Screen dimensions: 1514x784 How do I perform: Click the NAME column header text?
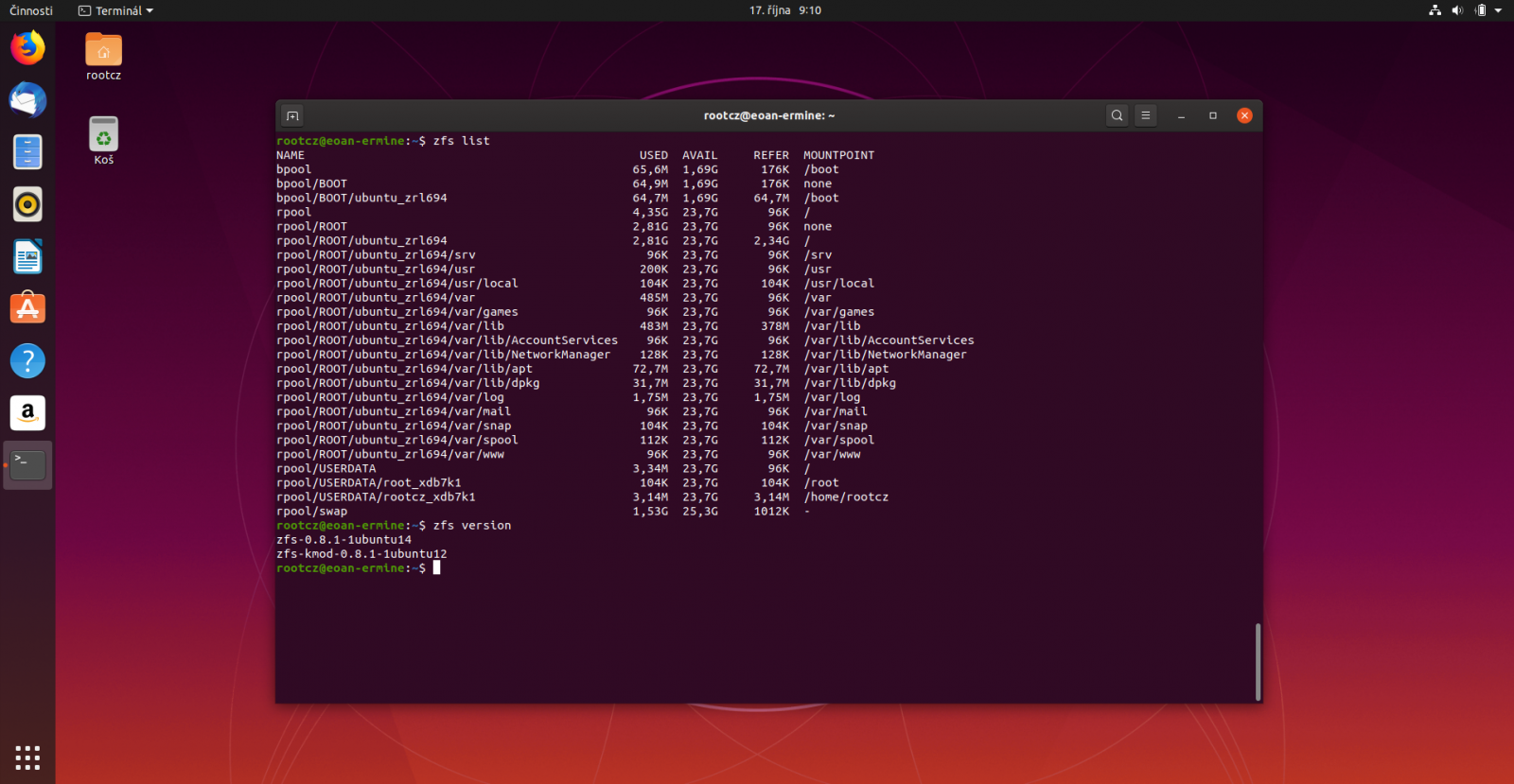[x=290, y=155]
